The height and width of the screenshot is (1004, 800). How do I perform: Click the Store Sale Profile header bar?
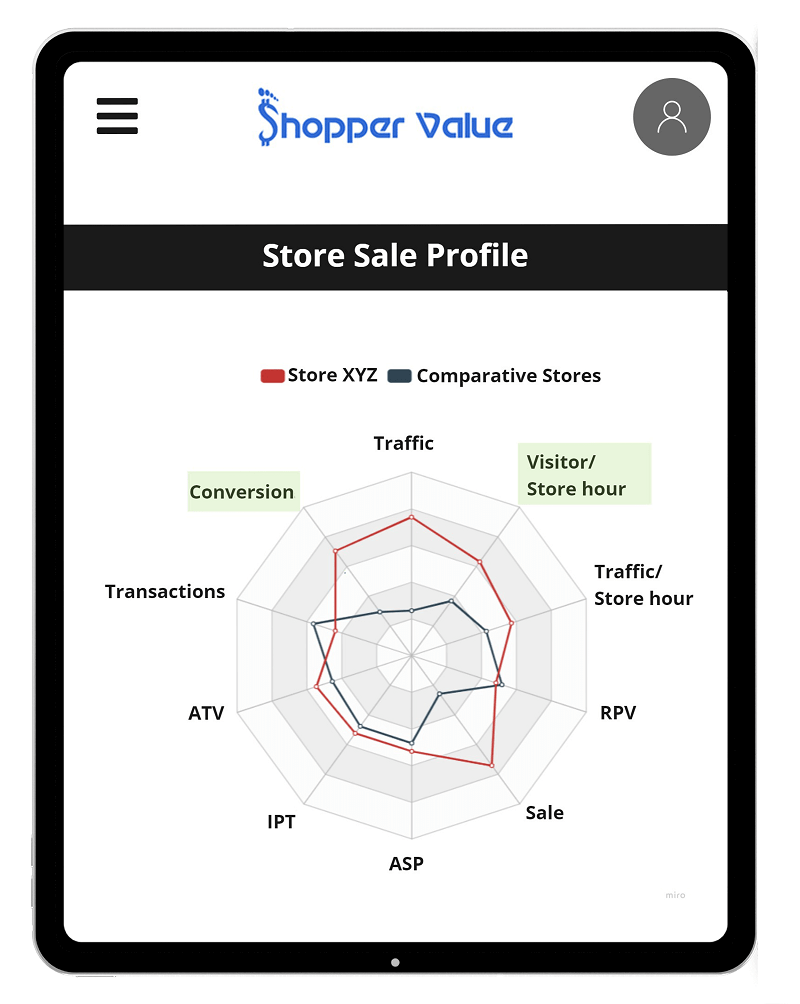[x=395, y=257]
